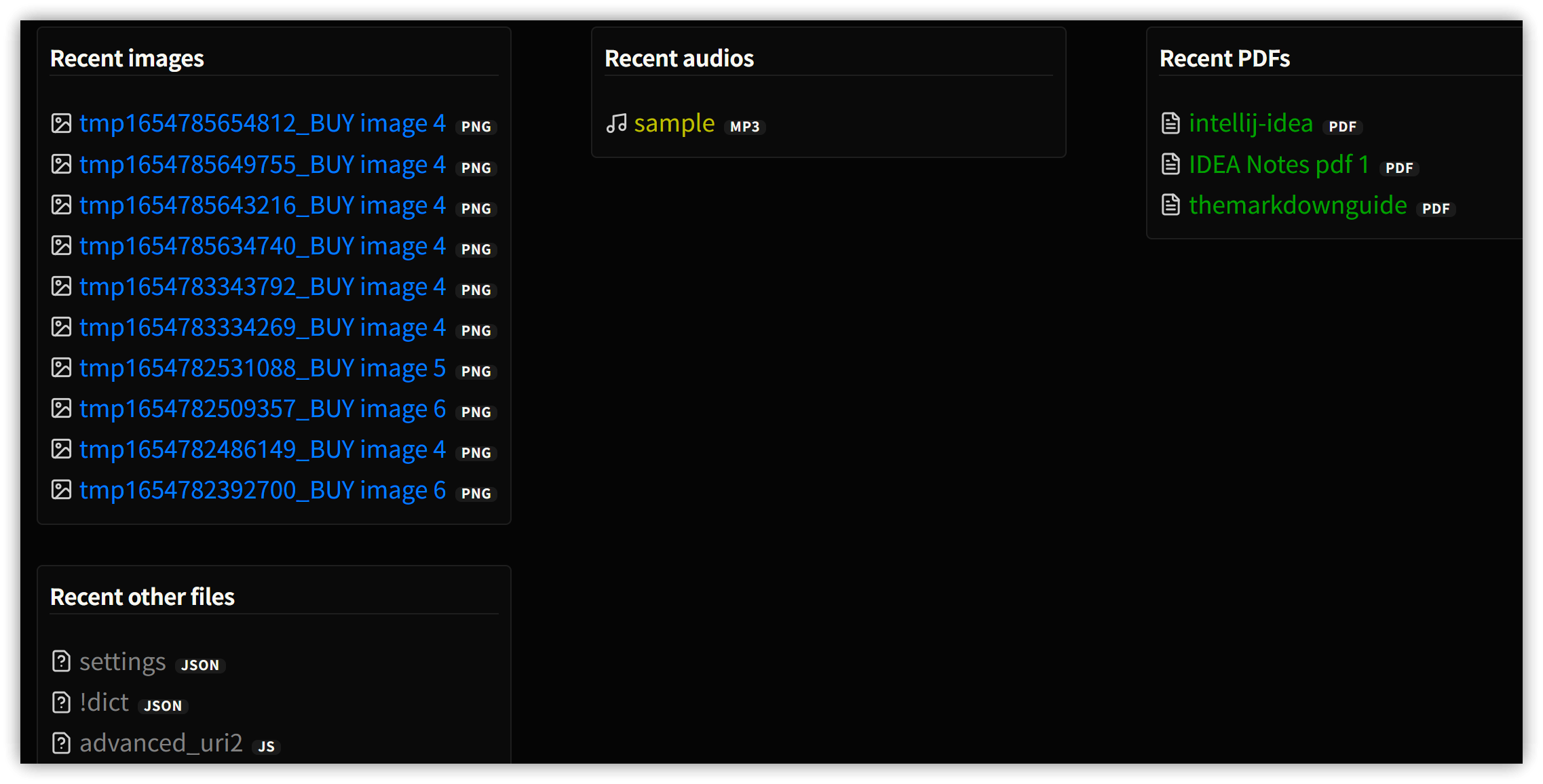The image size is (1543, 784).
Task: Click the unknown-file icon beside settings
Action: [61, 661]
